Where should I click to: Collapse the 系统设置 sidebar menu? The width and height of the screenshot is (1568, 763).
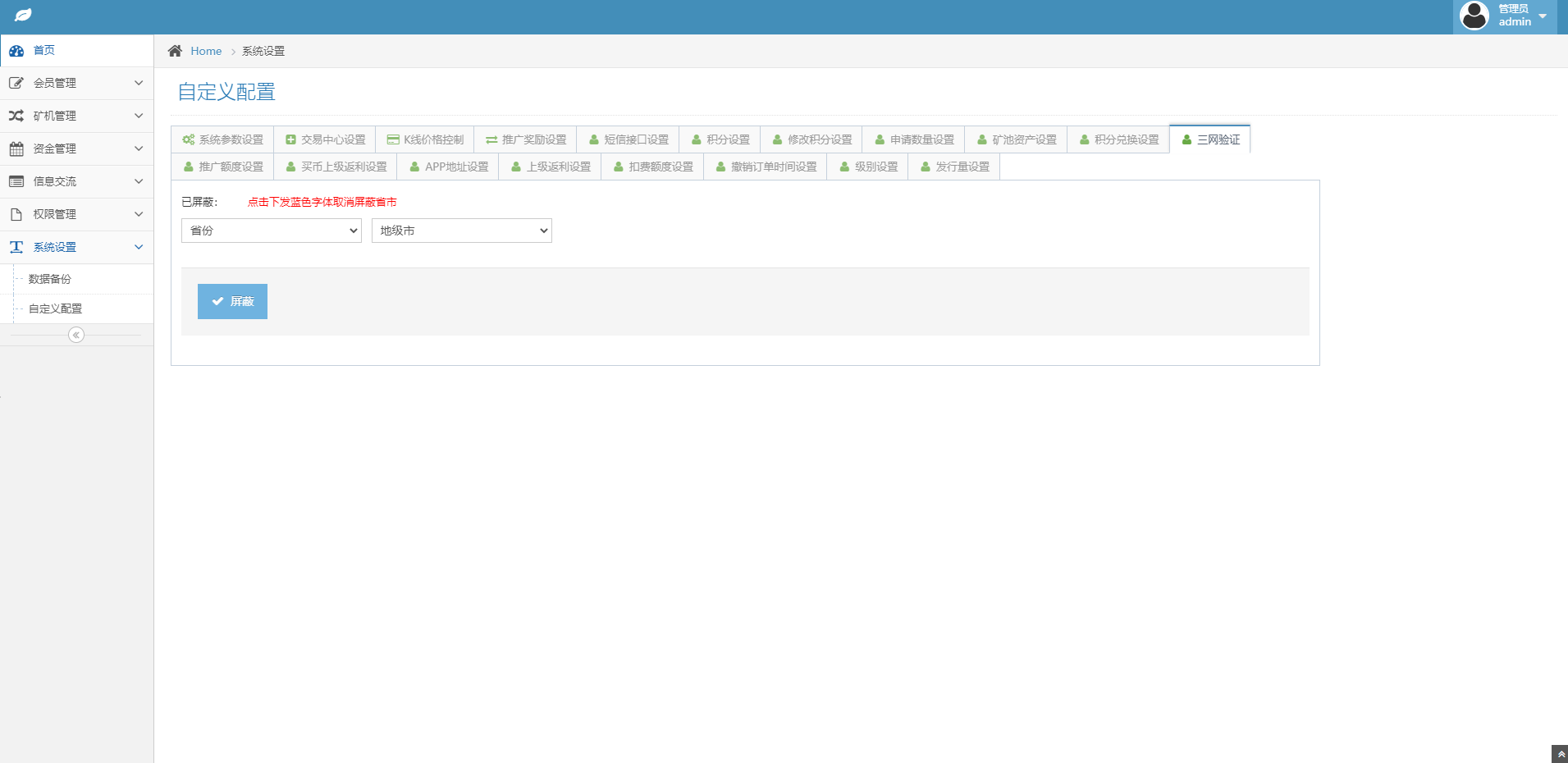(x=76, y=247)
